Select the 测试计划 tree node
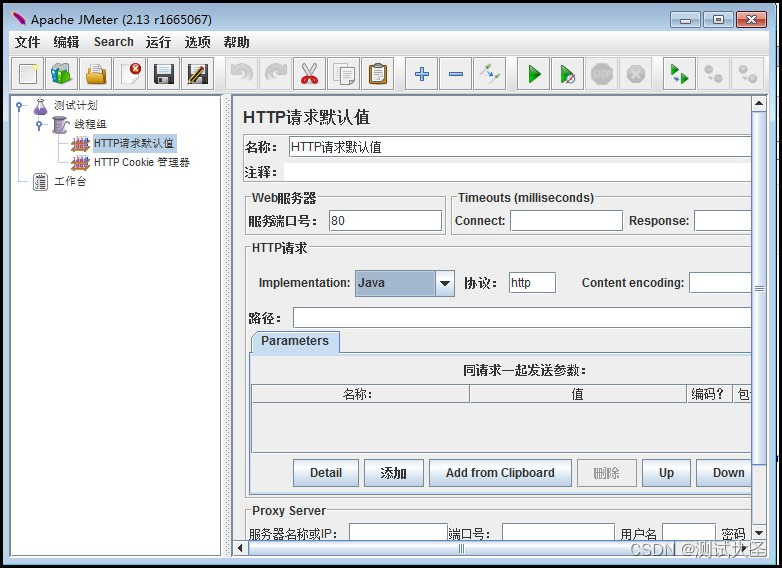This screenshot has height=568, width=782. point(76,105)
